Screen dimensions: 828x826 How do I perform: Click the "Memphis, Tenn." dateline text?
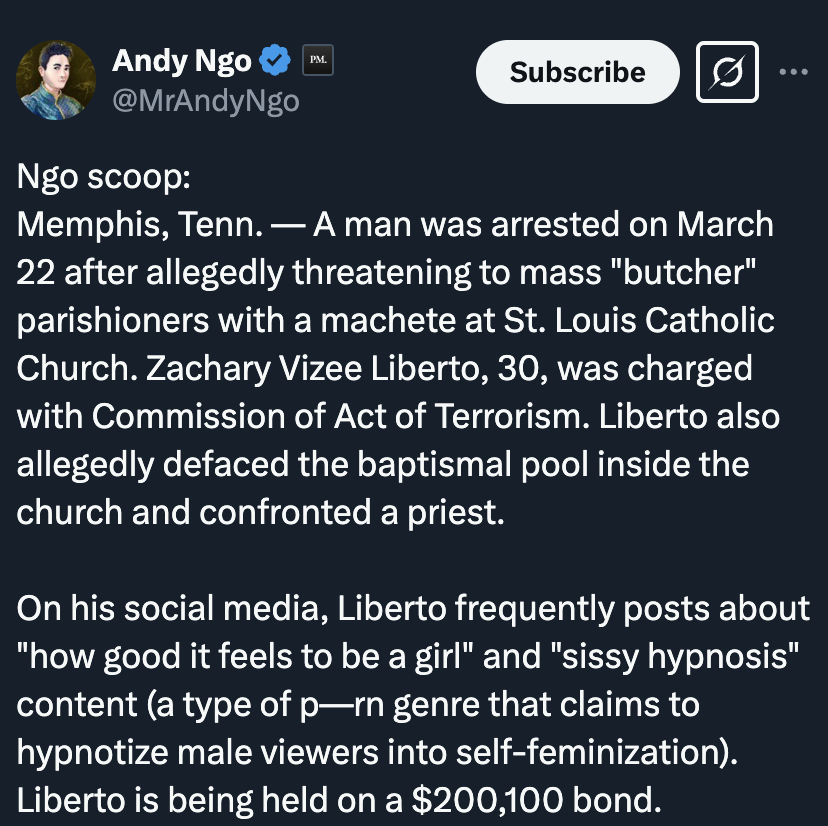tap(140, 224)
